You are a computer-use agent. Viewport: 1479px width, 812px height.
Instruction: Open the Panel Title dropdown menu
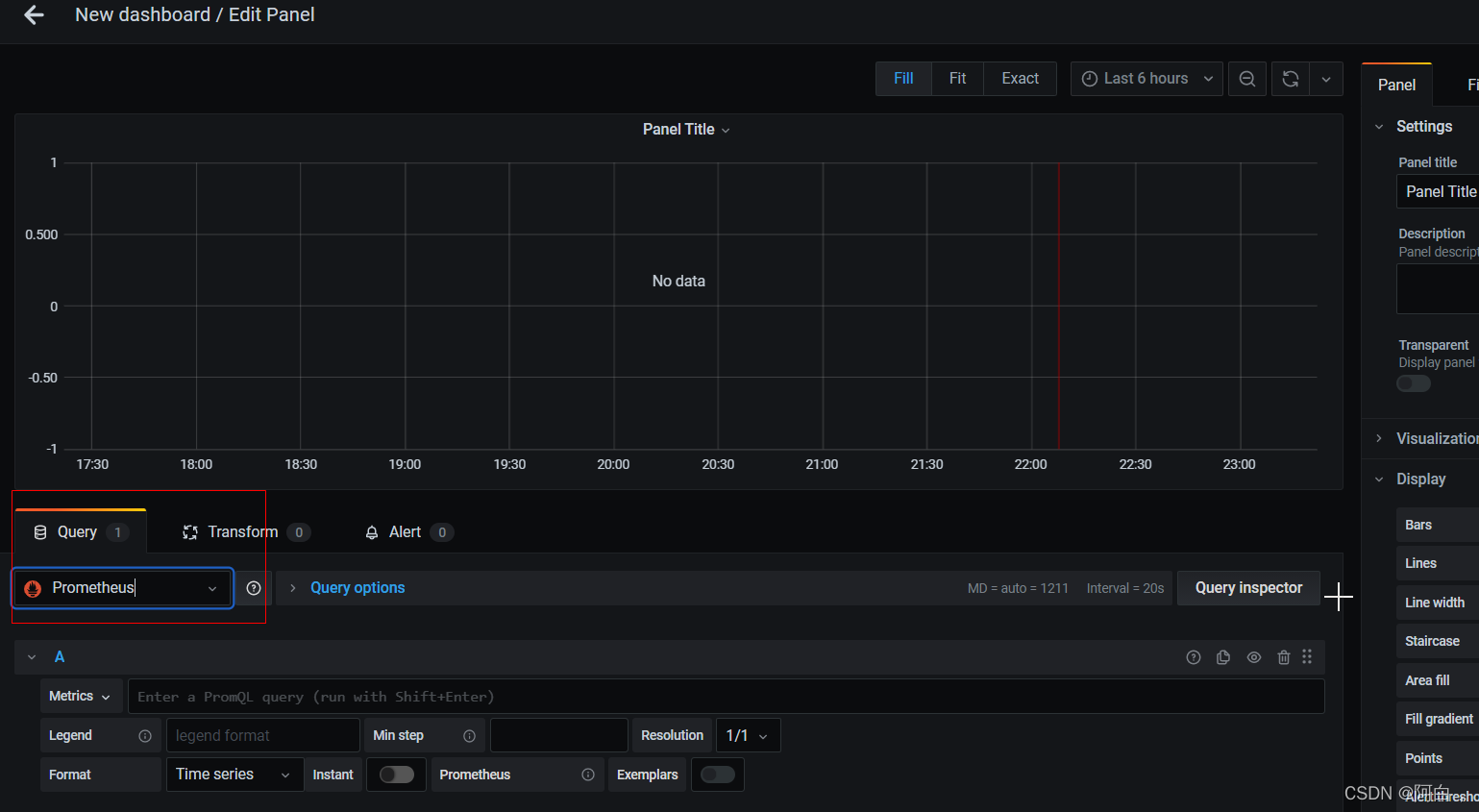686,130
